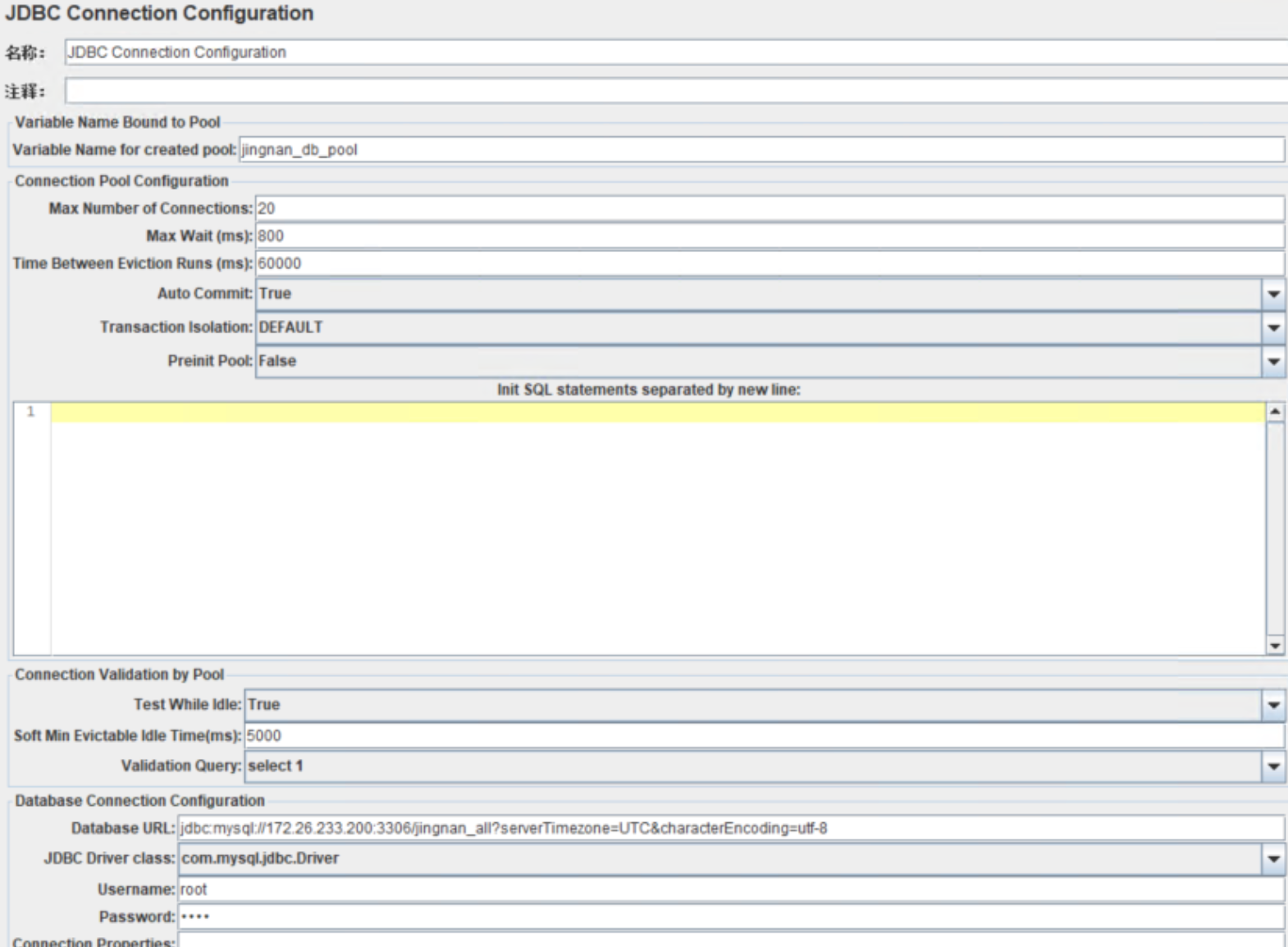
Task: Click the Soft Min Evictable Idle Time field
Action: click(x=764, y=735)
